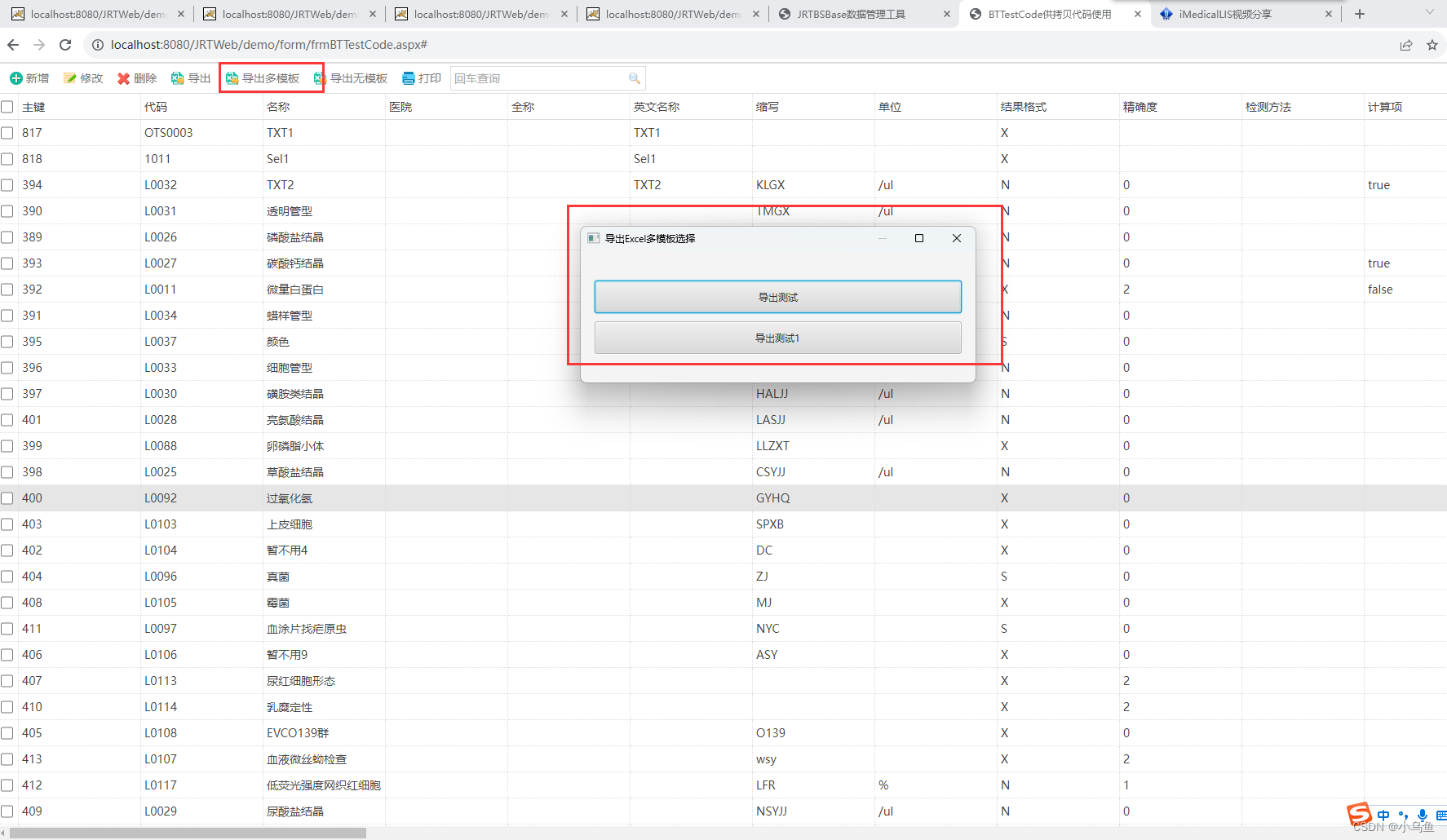This screenshot has height=840, width=1447.
Task: Close the iMedicalLIS视频分享 tab
Action: (x=1329, y=14)
